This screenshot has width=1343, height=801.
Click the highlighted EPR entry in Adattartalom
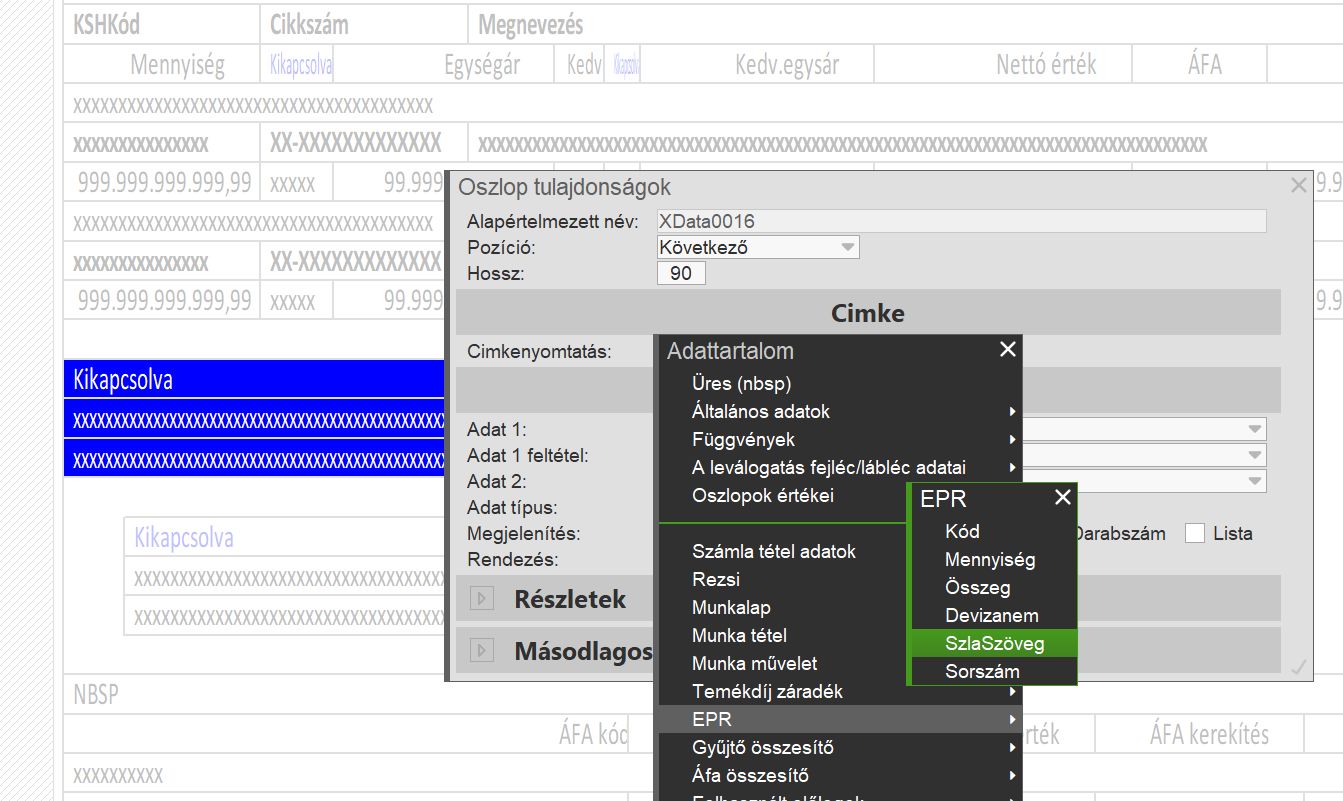click(x=840, y=719)
